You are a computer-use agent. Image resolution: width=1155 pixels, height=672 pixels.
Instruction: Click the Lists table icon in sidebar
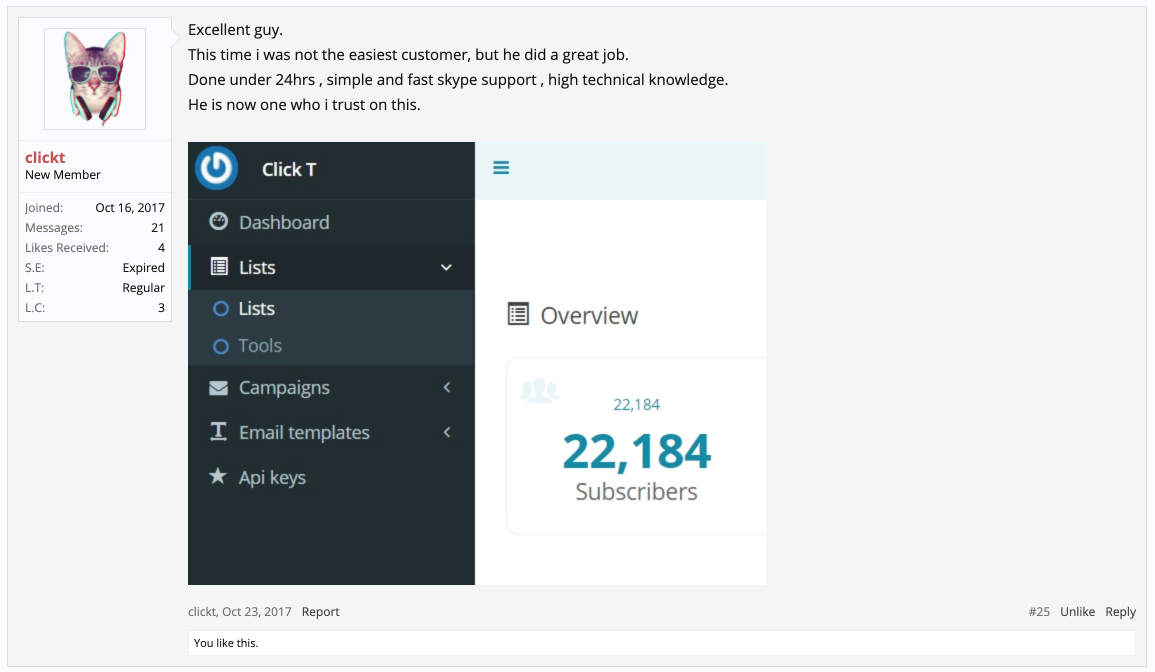[x=219, y=267]
